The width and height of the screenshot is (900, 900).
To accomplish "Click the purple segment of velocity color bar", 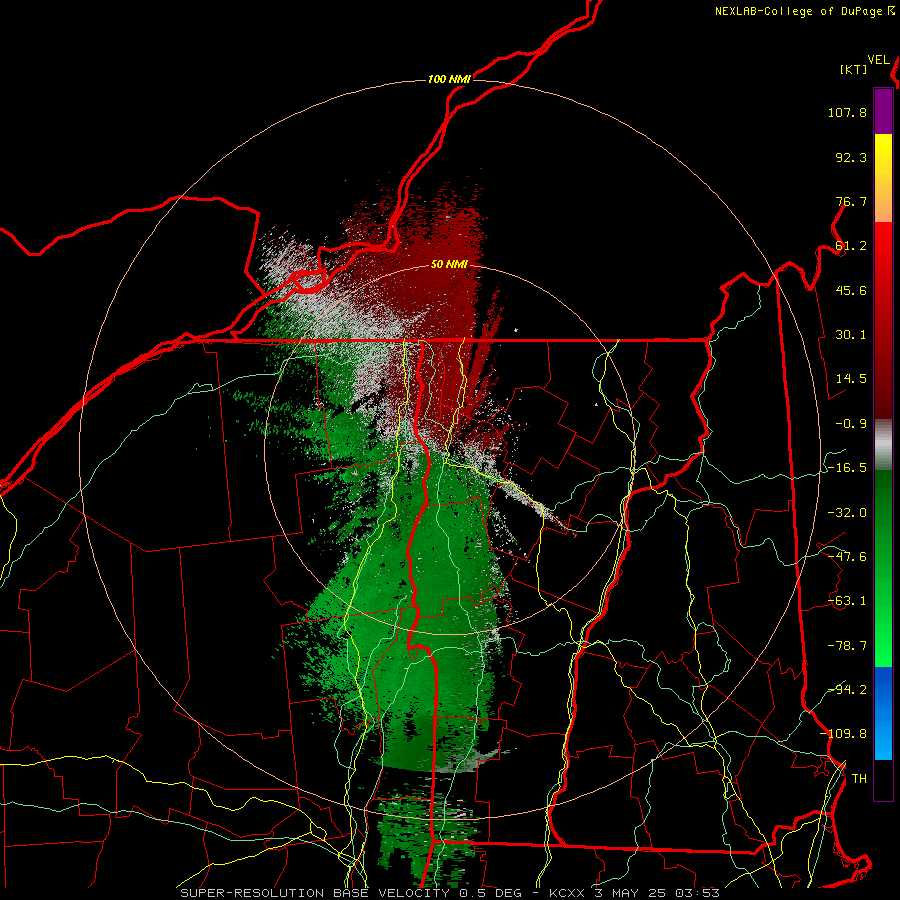I will point(883,111).
